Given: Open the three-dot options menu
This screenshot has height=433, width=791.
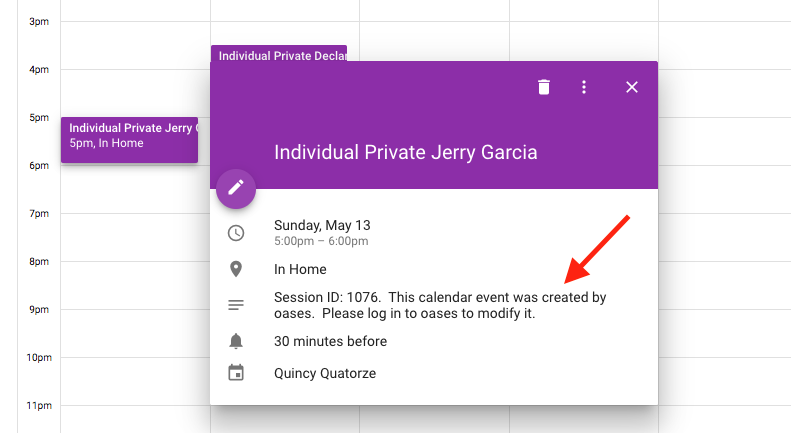Looking at the screenshot, I should [x=584, y=87].
